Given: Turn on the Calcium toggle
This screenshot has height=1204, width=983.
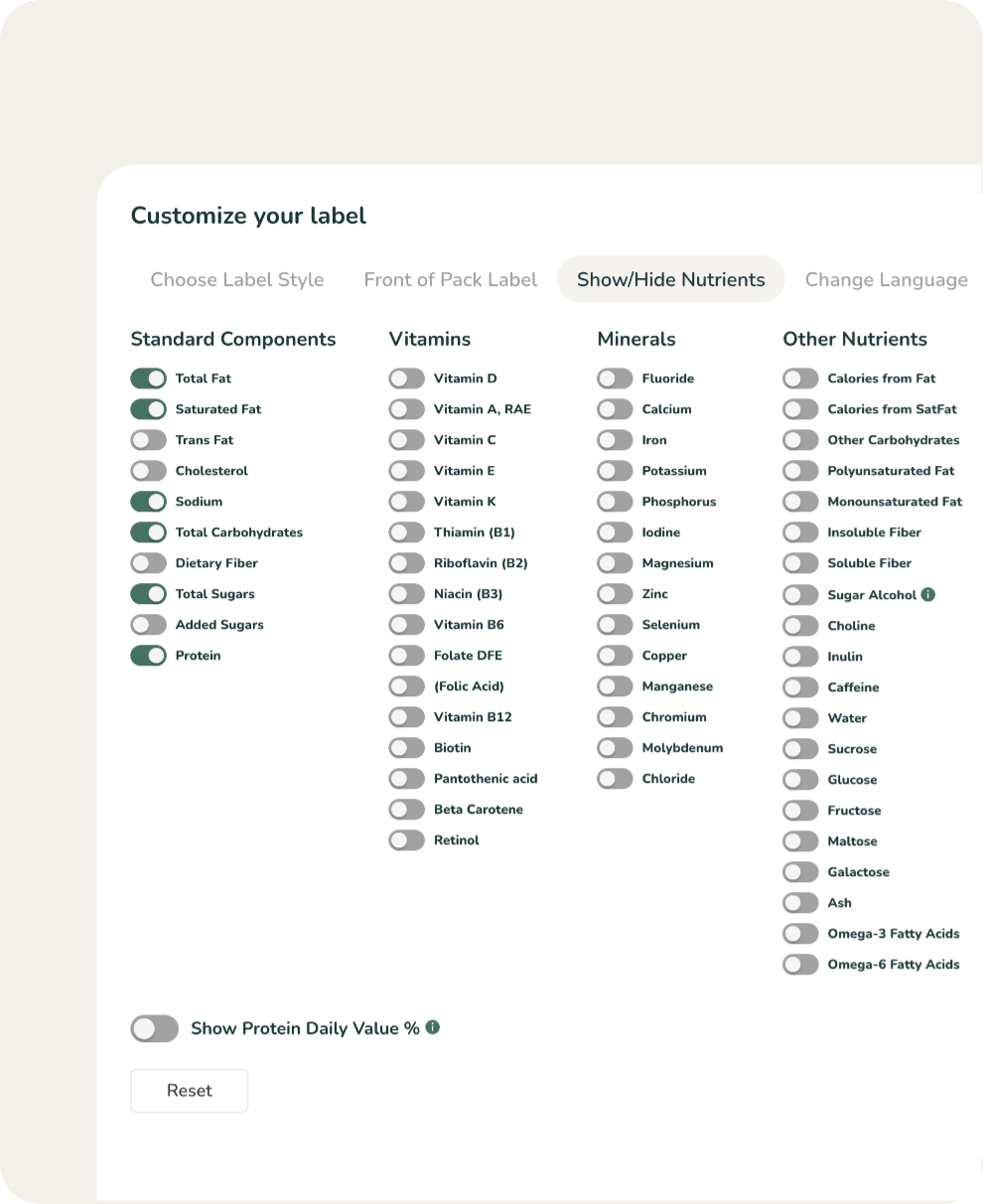Looking at the screenshot, I should coord(615,409).
